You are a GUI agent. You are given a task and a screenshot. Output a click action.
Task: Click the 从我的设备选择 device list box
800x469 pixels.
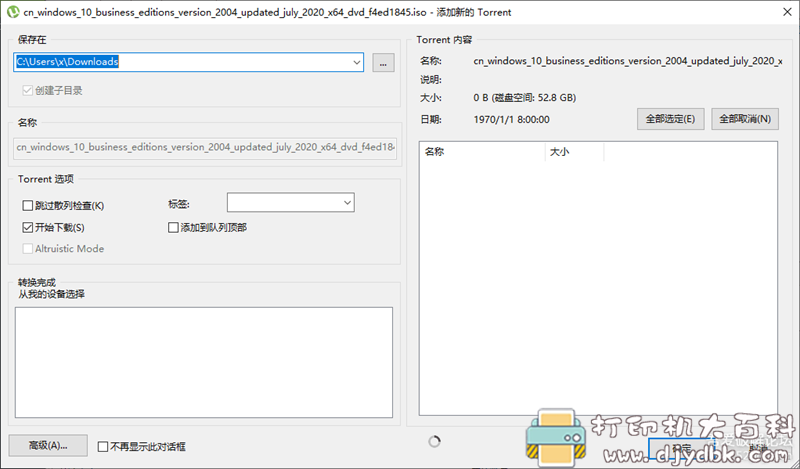click(x=204, y=362)
